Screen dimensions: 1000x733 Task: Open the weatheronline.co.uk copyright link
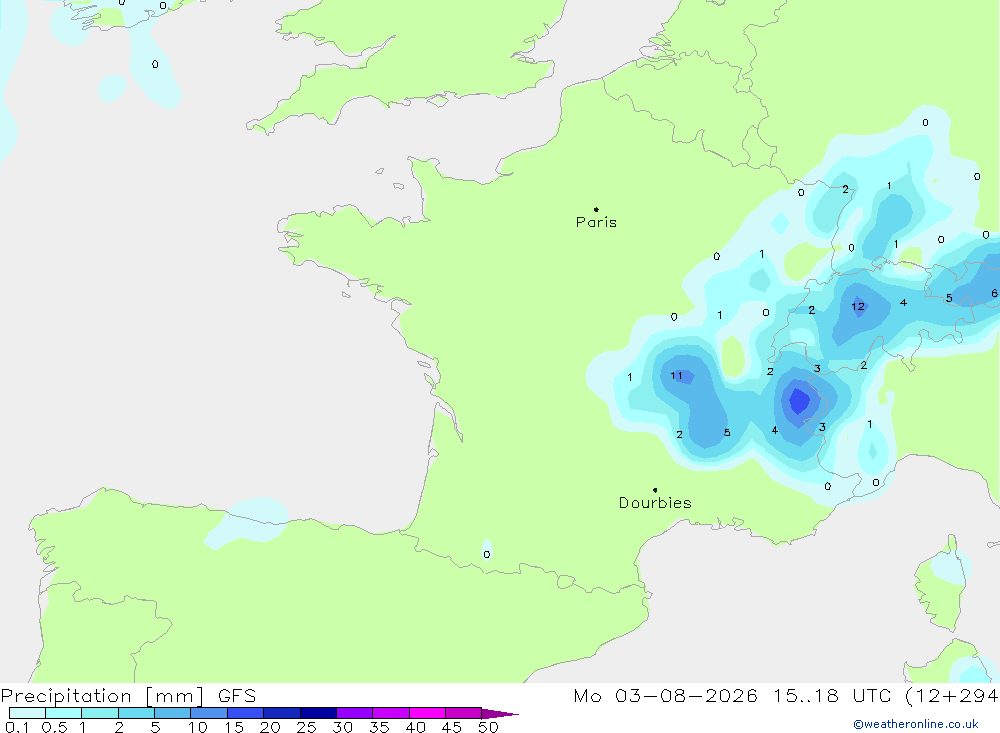point(916,724)
